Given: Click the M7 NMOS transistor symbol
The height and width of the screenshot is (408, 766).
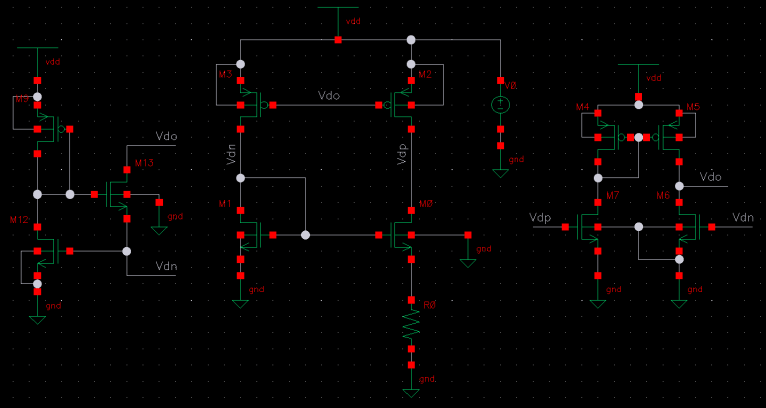Looking at the screenshot, I should click(590, 227).
